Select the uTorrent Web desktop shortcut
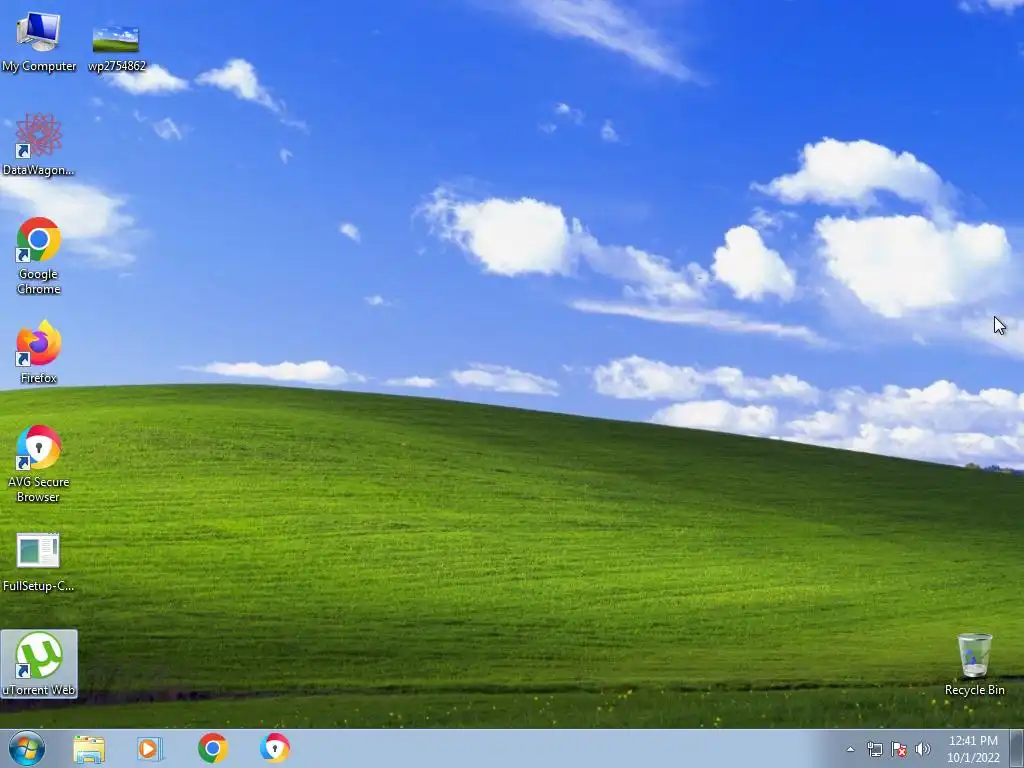1024x768 pixels. 39,664
